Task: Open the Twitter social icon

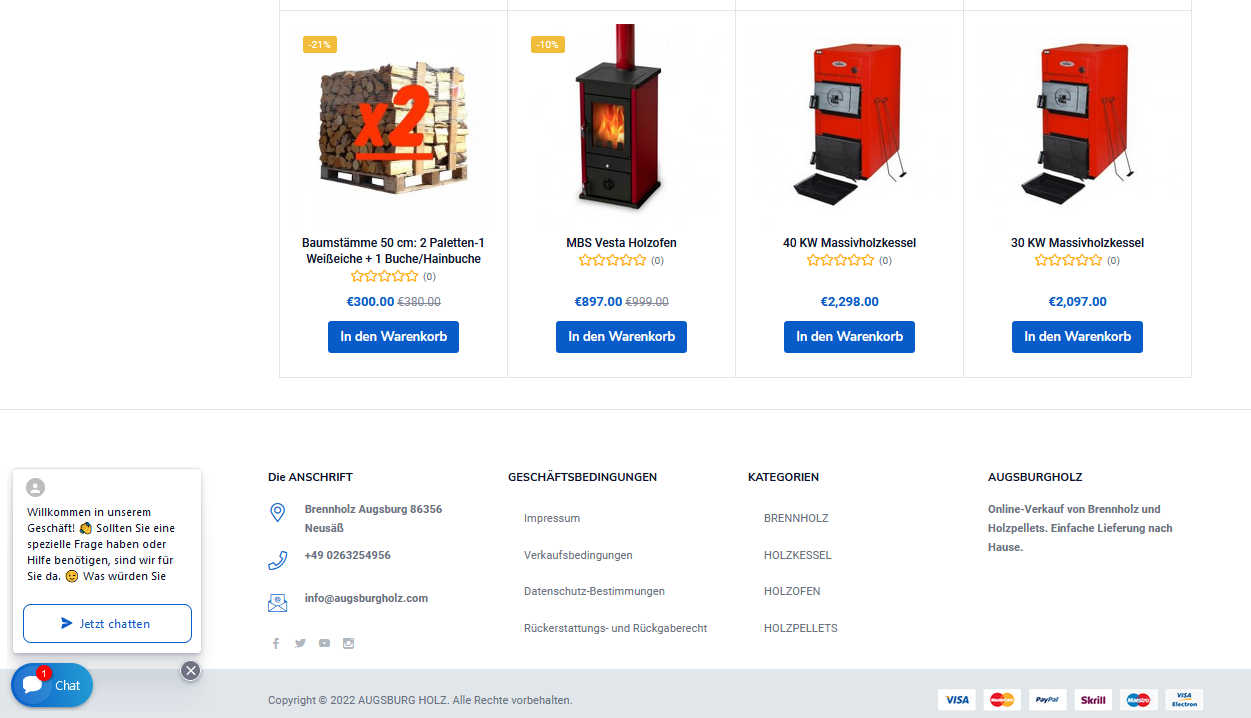Action: pos(300,643)
